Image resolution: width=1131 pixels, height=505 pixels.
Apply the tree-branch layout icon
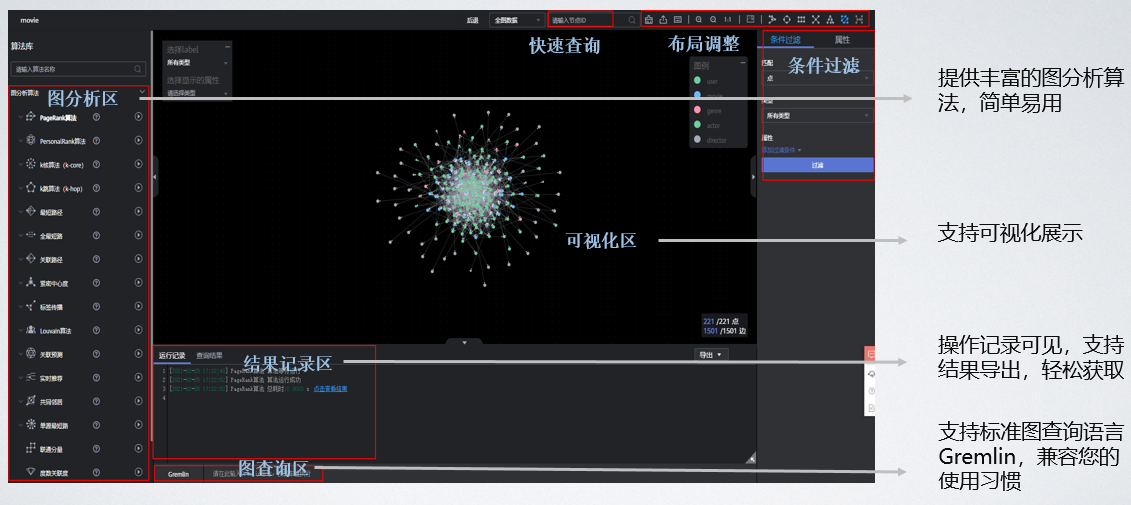773,19
